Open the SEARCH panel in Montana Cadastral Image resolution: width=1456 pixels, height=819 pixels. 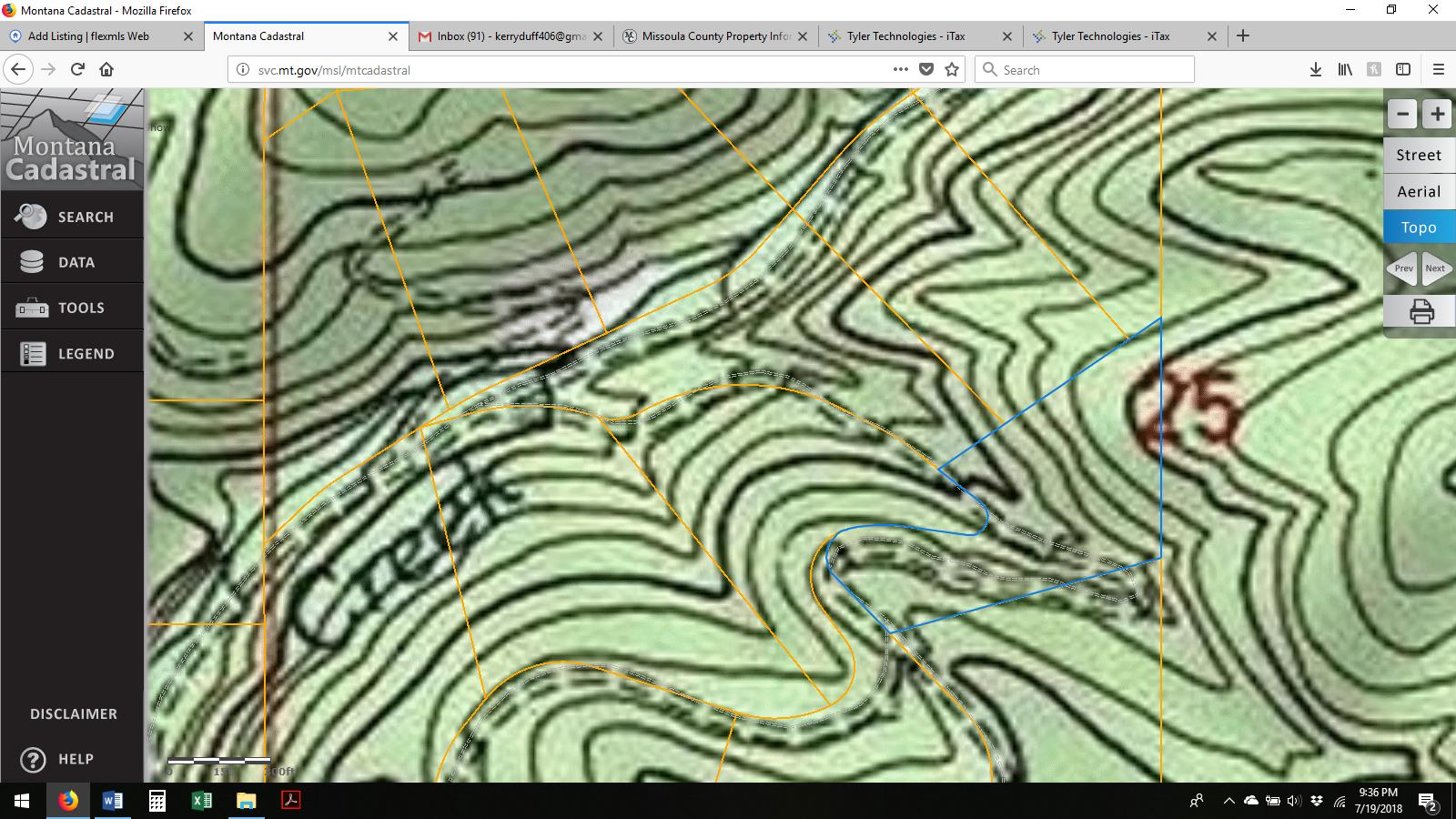click(72, 217)
